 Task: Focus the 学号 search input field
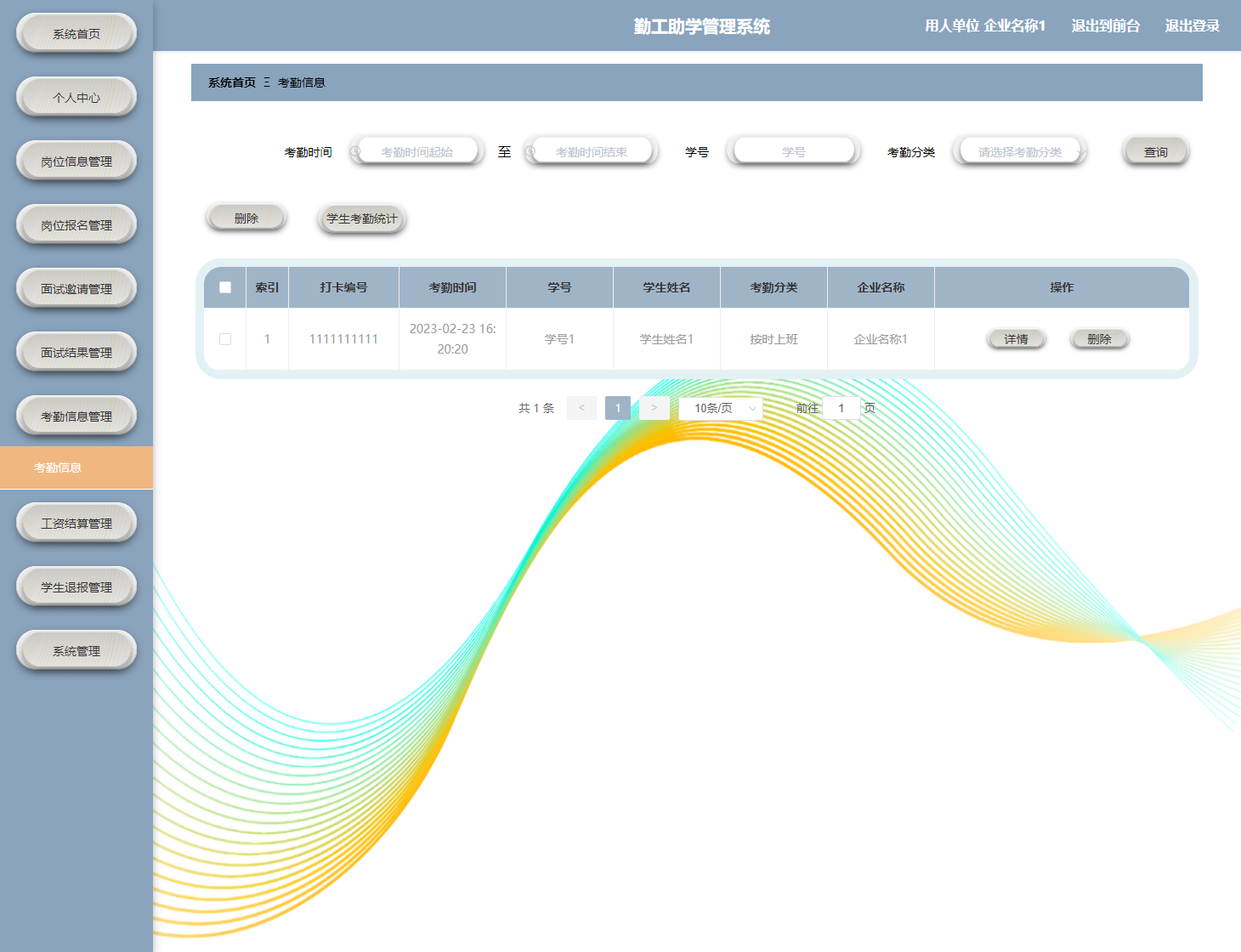click(x=794, y=152)
